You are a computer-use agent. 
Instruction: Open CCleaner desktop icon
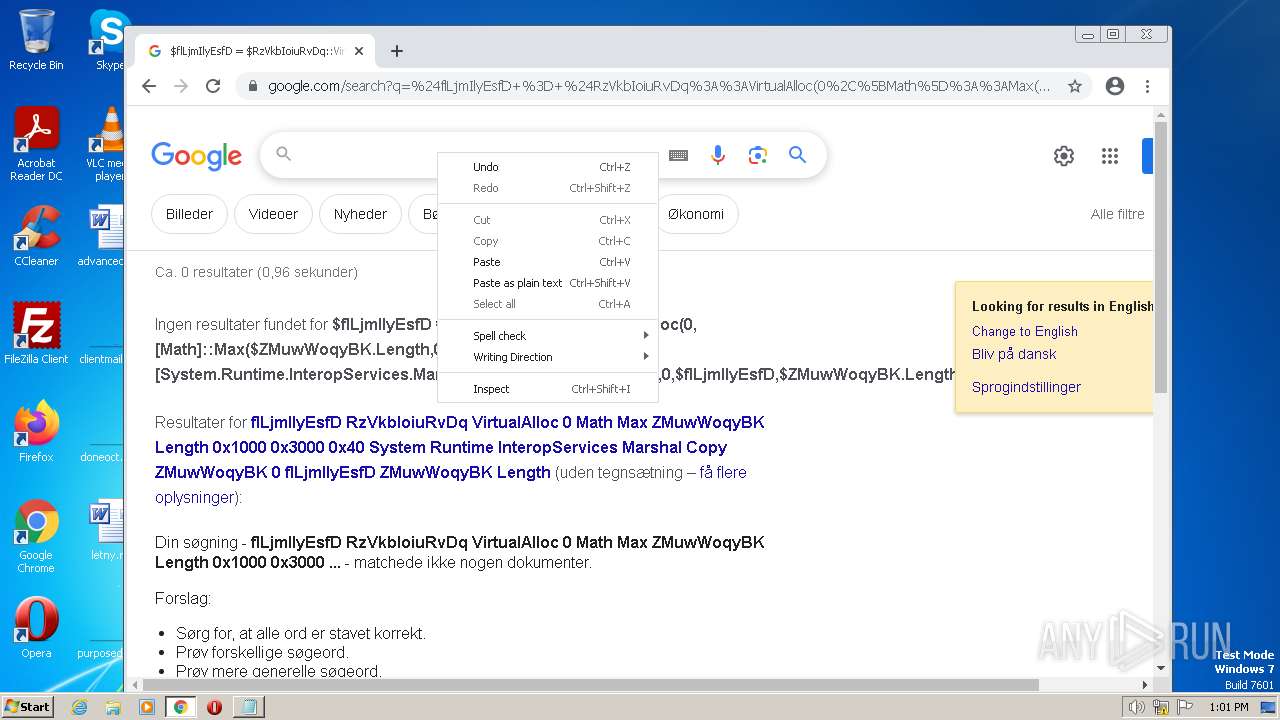pyautogui.click(x=36, y=236)
